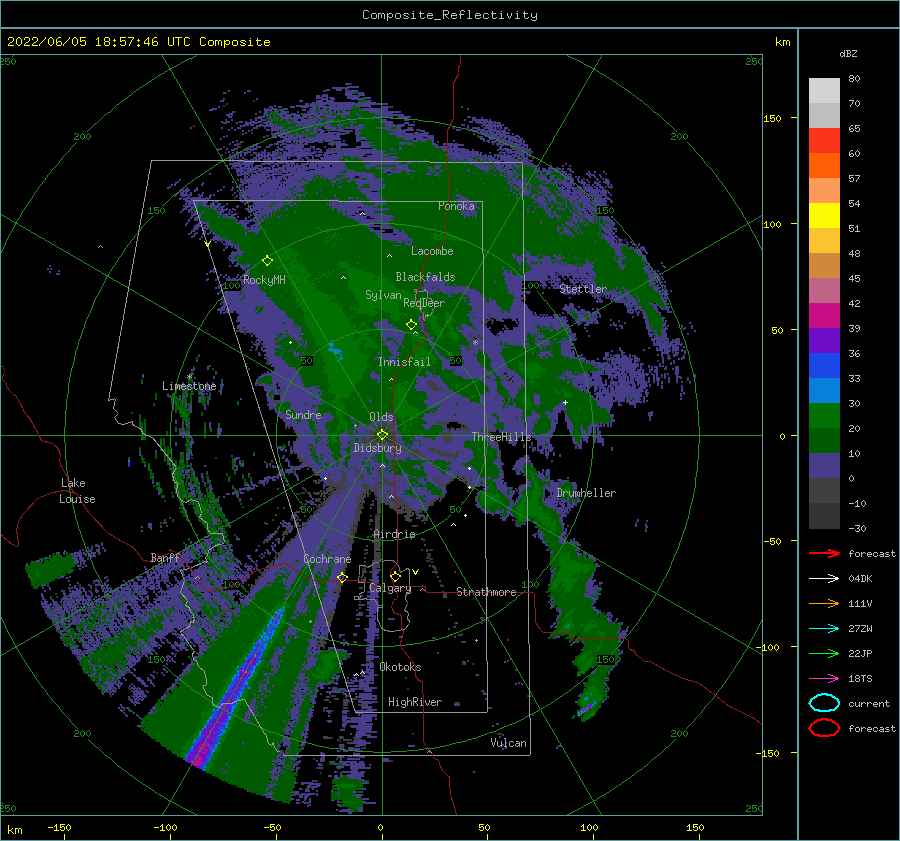Click the 'Sundre' map label
Image resolution: width=900 pixels, height=841 pixels.
pos(303,414)
